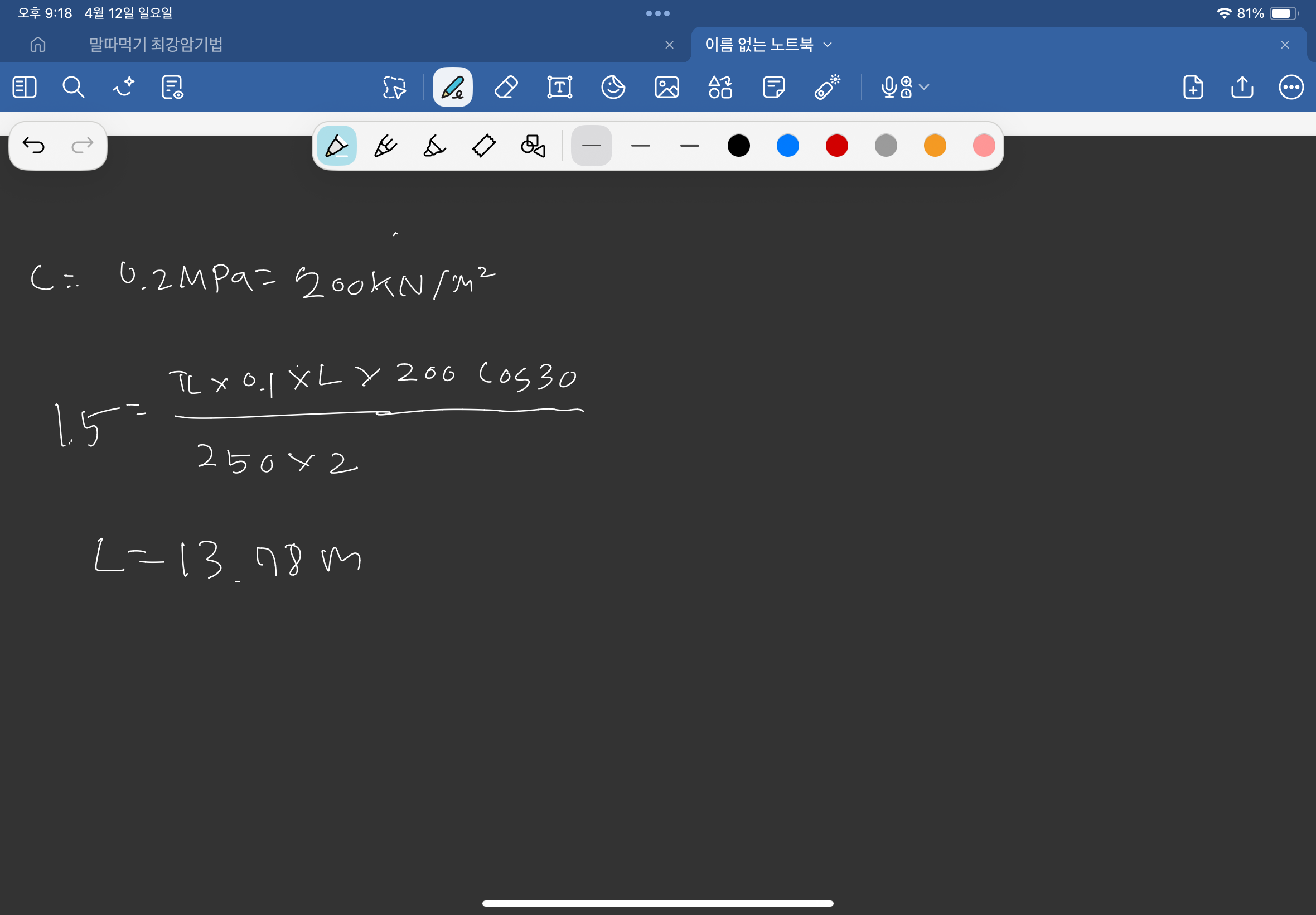Image resolution: width=1316 pixels, height=915 pixels.
Task: Open the shapes and elements tool
Action: tap(720, 88)
